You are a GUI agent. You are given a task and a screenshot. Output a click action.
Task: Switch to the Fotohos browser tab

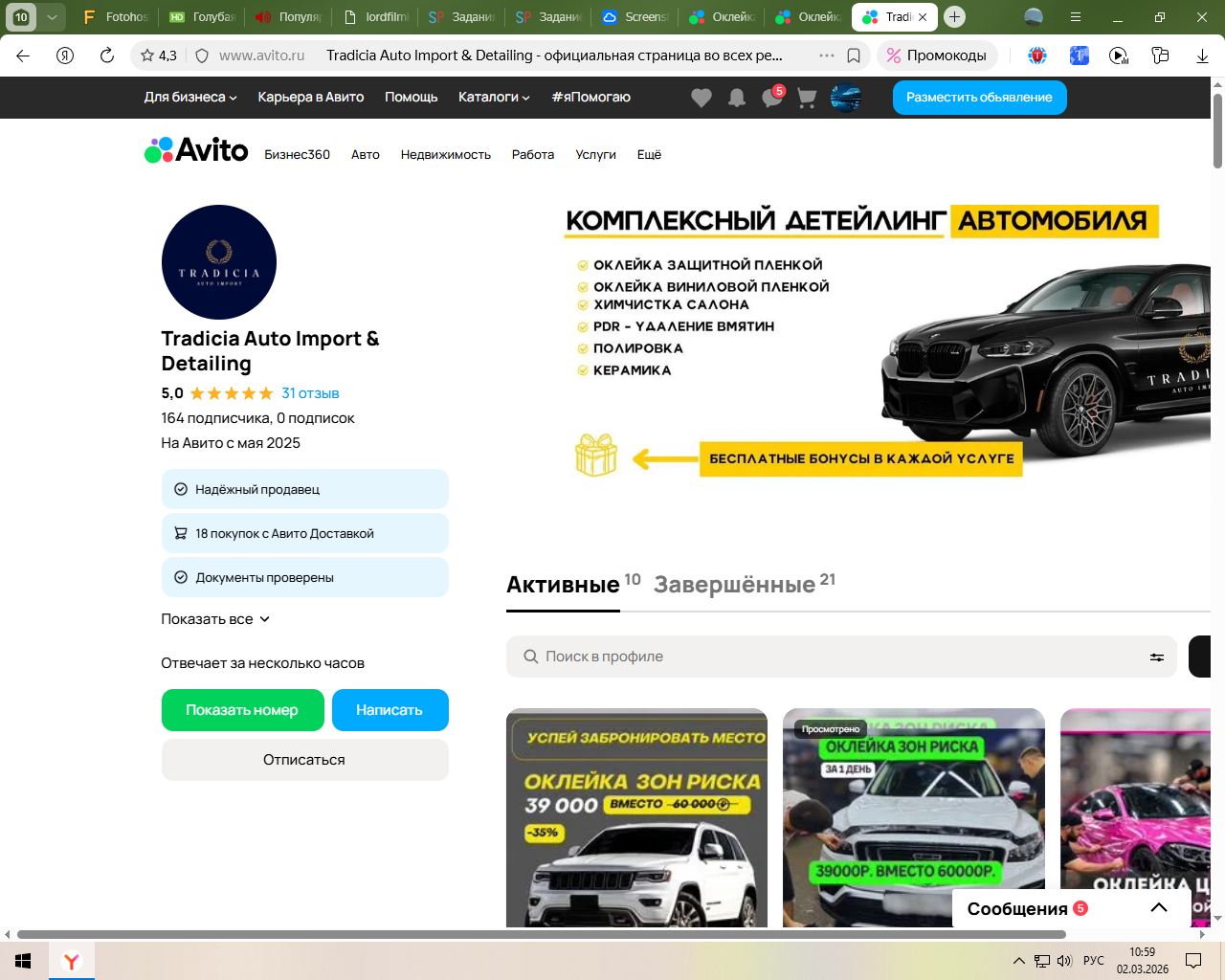click(x=116, y=17)
